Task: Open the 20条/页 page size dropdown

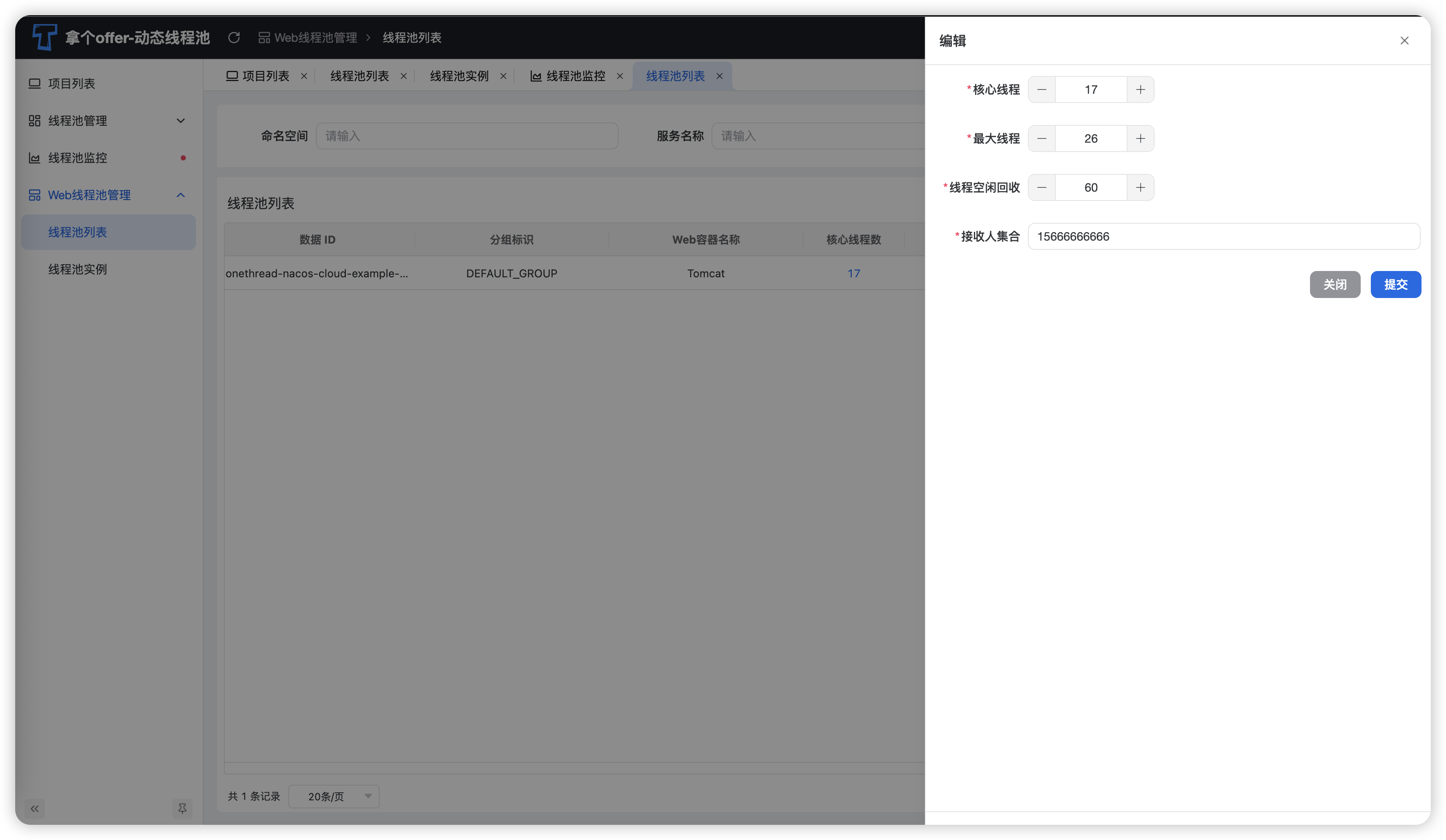Action: click(x=334, y=797)
